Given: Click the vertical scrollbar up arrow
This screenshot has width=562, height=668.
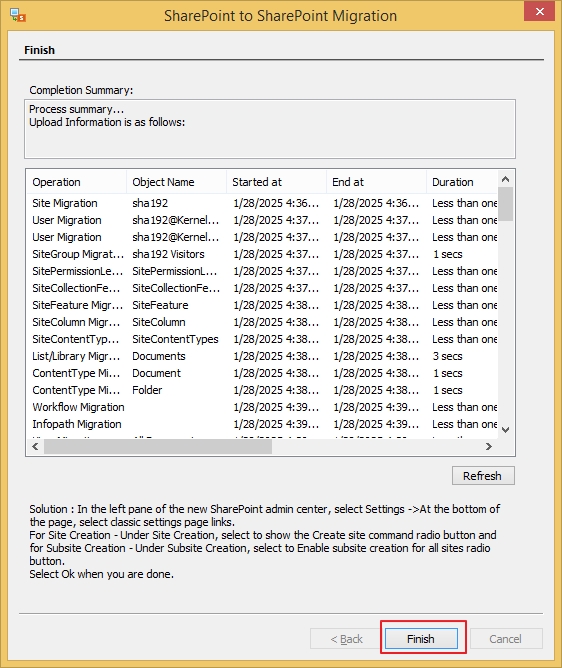Looking at the screenshot, I should (505, 179).
